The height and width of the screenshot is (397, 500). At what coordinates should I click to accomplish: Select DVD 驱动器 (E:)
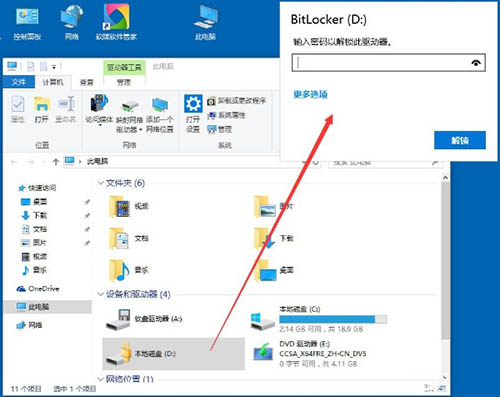pyautogui.click(x=310, y=354)
